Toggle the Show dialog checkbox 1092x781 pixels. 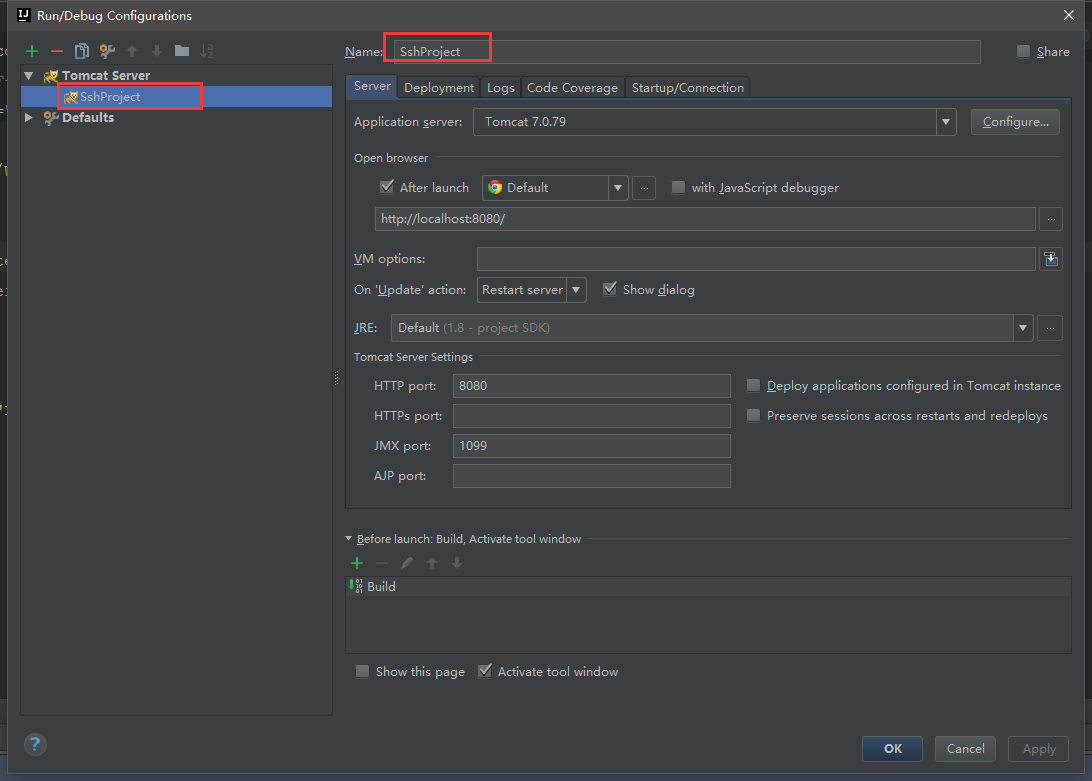pyautogui.click(x=609, y=289)
